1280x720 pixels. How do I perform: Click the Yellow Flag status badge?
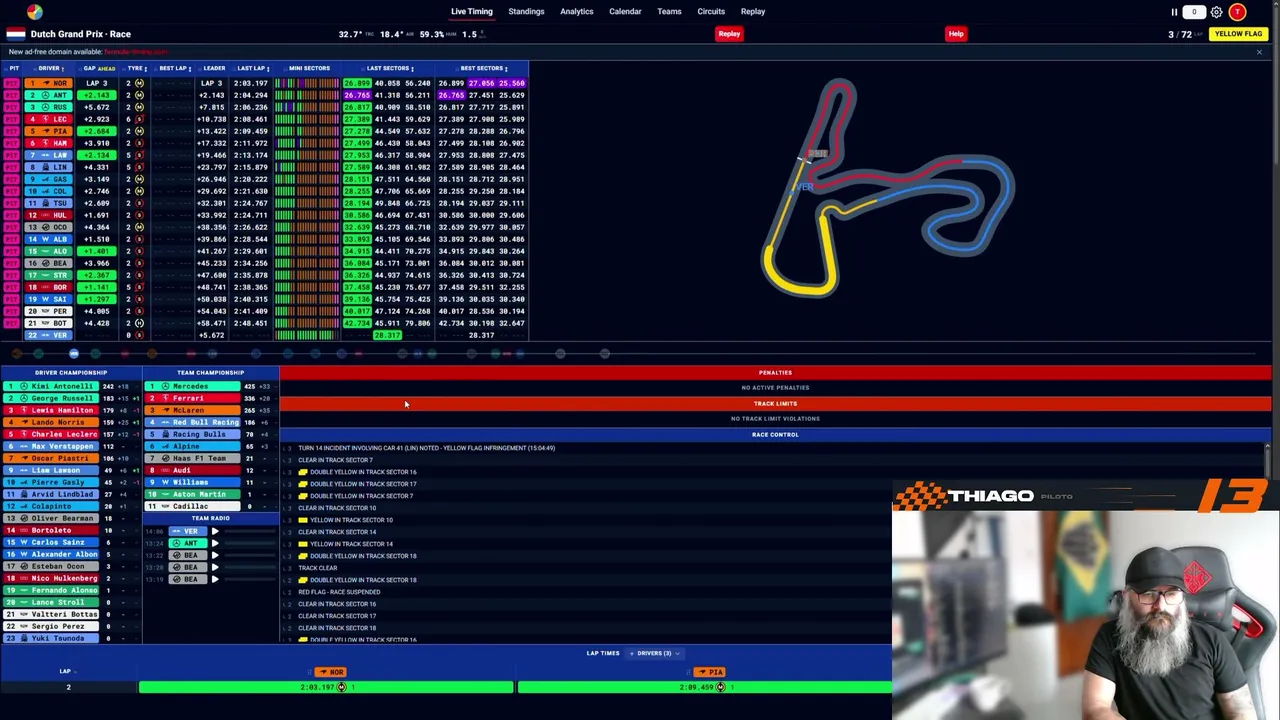click(1238, 34)
